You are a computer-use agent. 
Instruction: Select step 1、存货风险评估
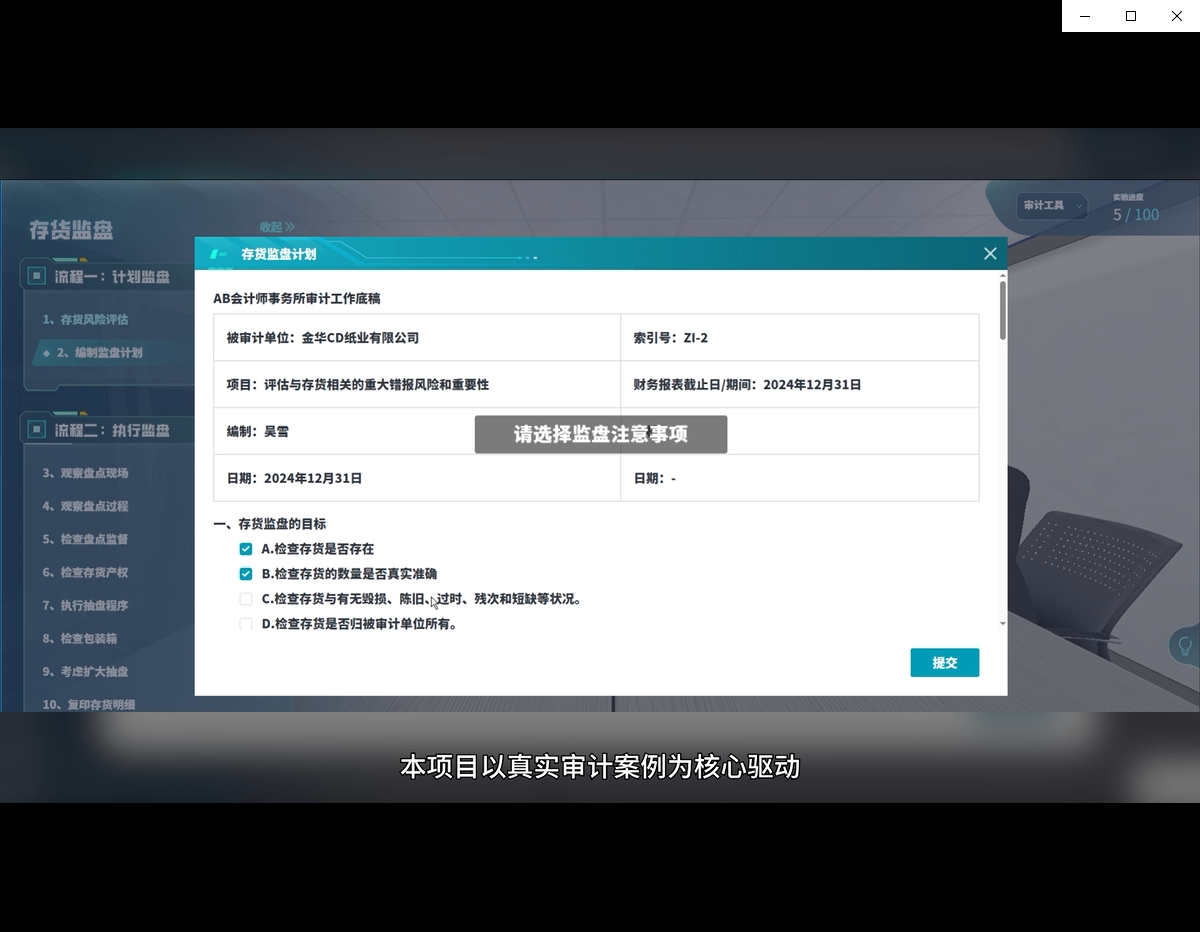[x=85, y=320]
